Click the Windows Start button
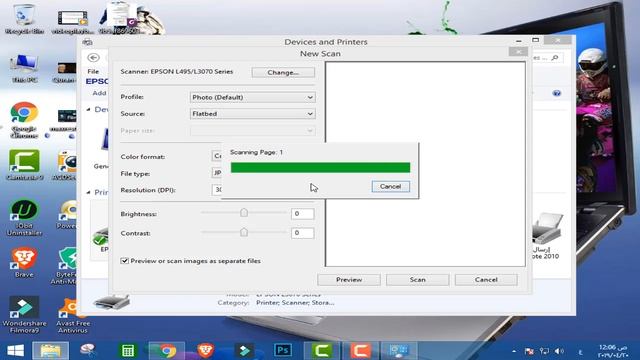 click(16, 351)
